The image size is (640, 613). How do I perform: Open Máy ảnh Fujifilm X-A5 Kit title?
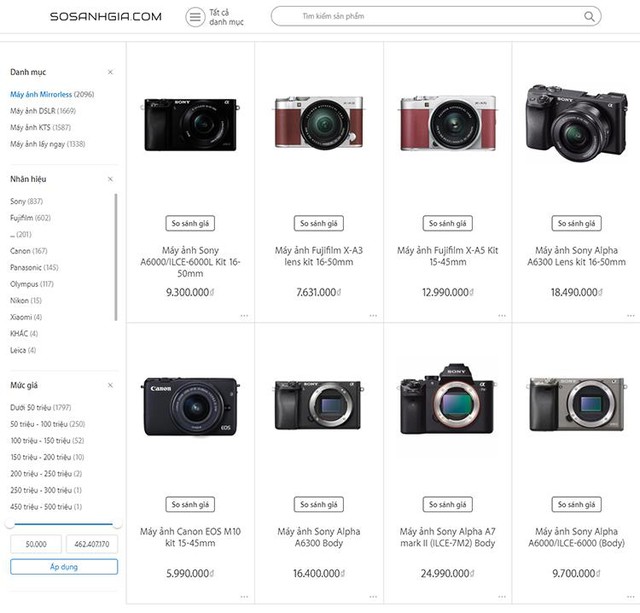pos(448,256)
